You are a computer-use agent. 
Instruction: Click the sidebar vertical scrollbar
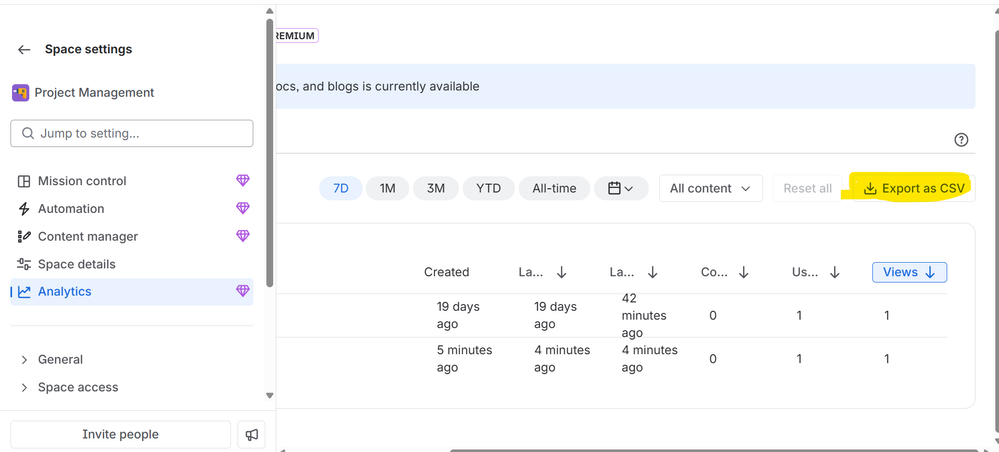[269, 150]
